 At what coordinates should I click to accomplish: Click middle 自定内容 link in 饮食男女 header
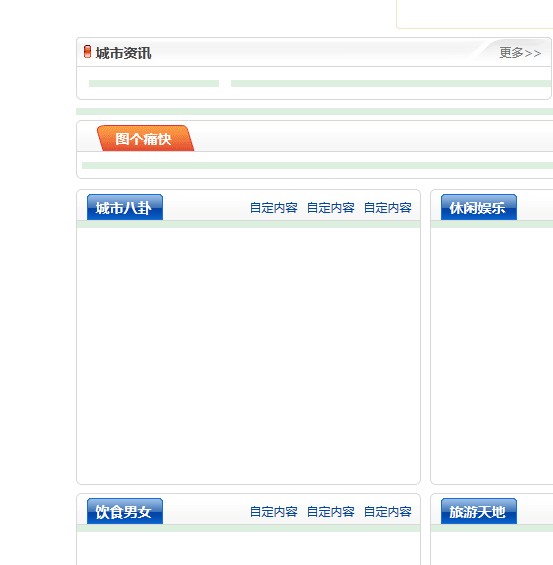330,512
